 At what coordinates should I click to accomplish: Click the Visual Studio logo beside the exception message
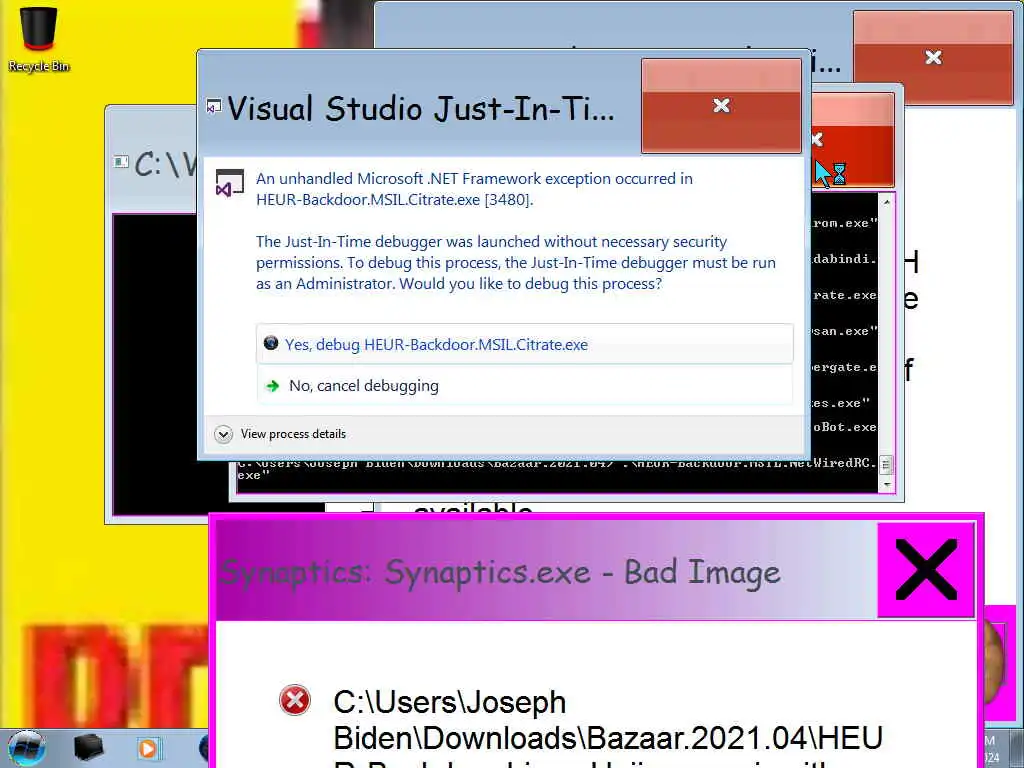pyautogui.click(x=229, y=184)
